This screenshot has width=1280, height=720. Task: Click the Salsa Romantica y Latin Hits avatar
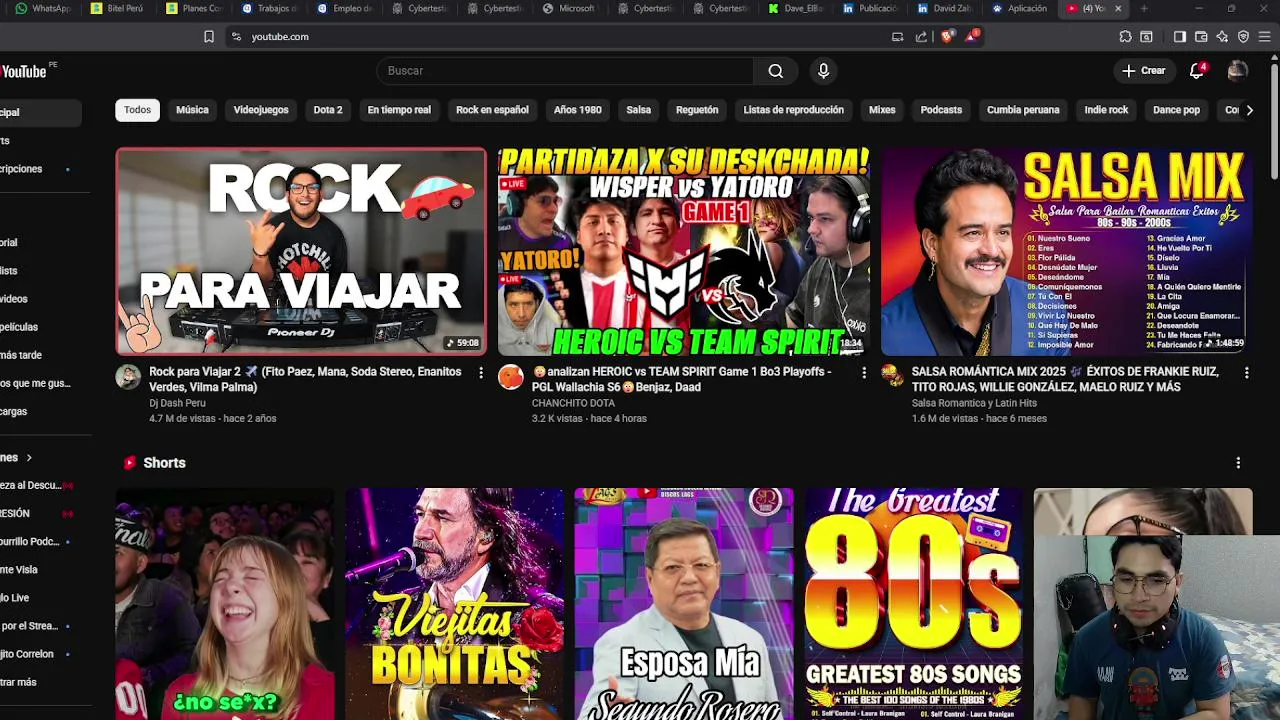tap(892, 376)
